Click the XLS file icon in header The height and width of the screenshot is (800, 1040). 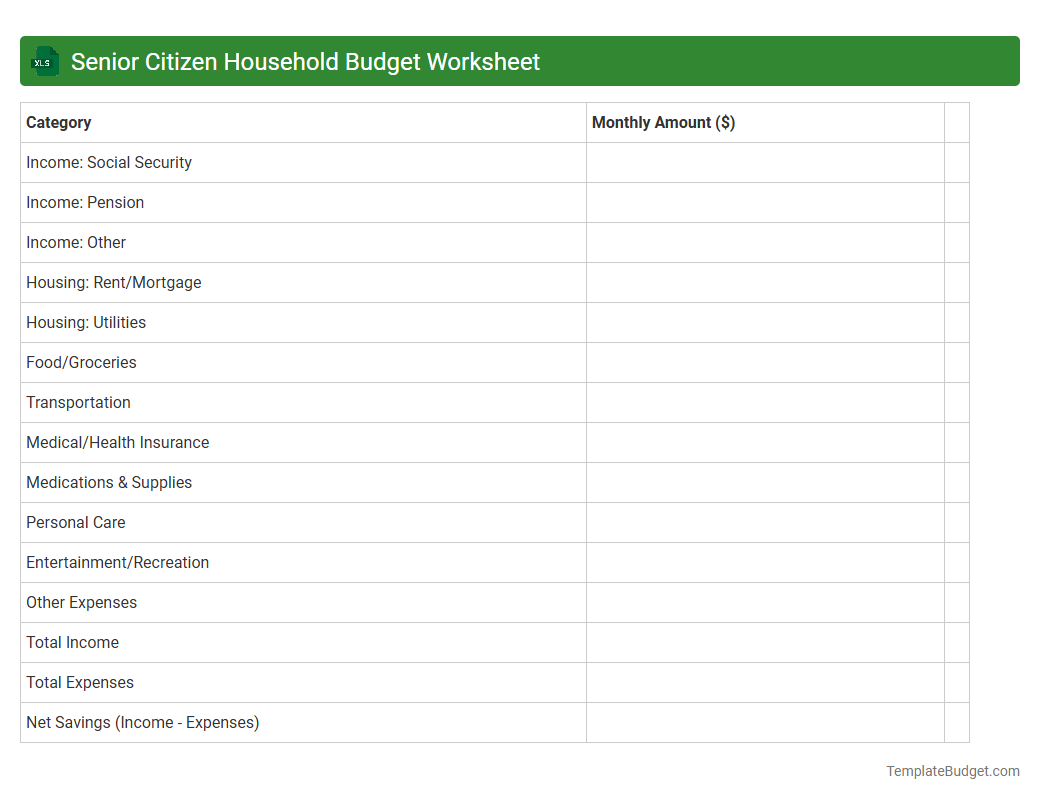pyautogui.click(x=44, y=61)
